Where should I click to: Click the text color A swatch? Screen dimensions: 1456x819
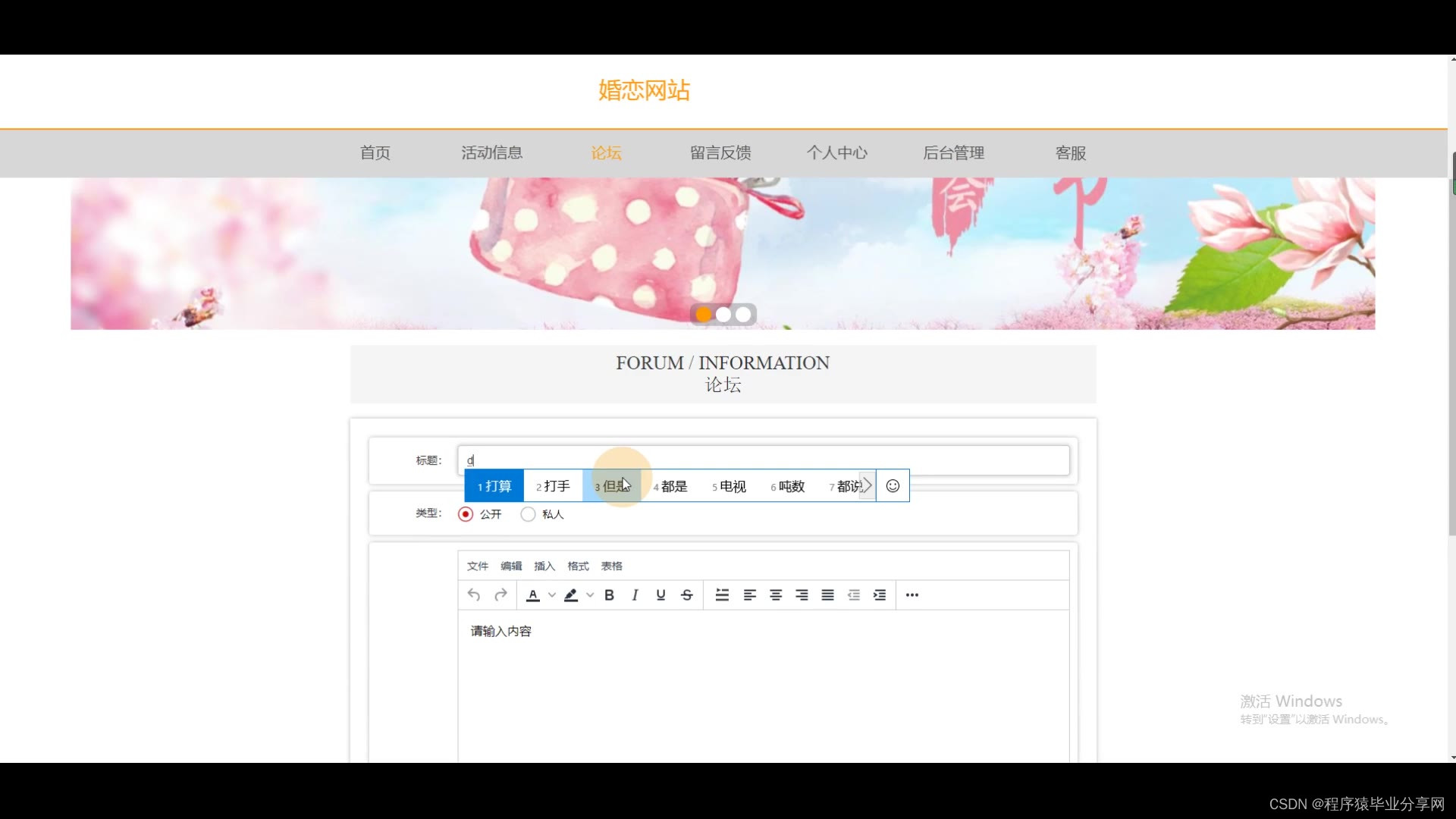tap(533, 595)
